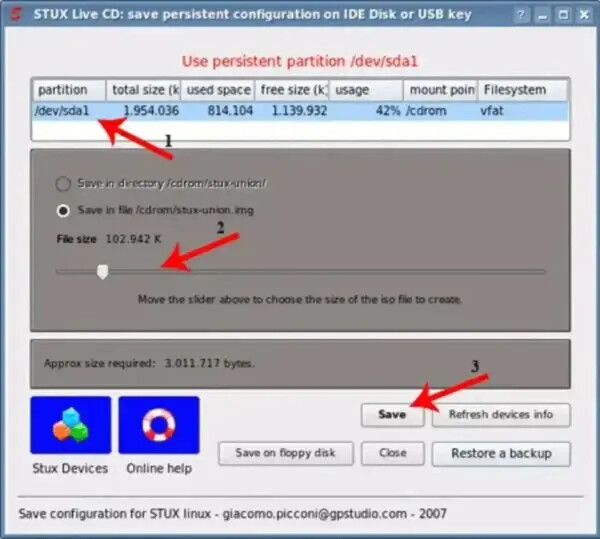Image resolution: width=600 pixels, height=539 pixels.
Task: Click Refresh devices info button
Action: tap(501, 415)
